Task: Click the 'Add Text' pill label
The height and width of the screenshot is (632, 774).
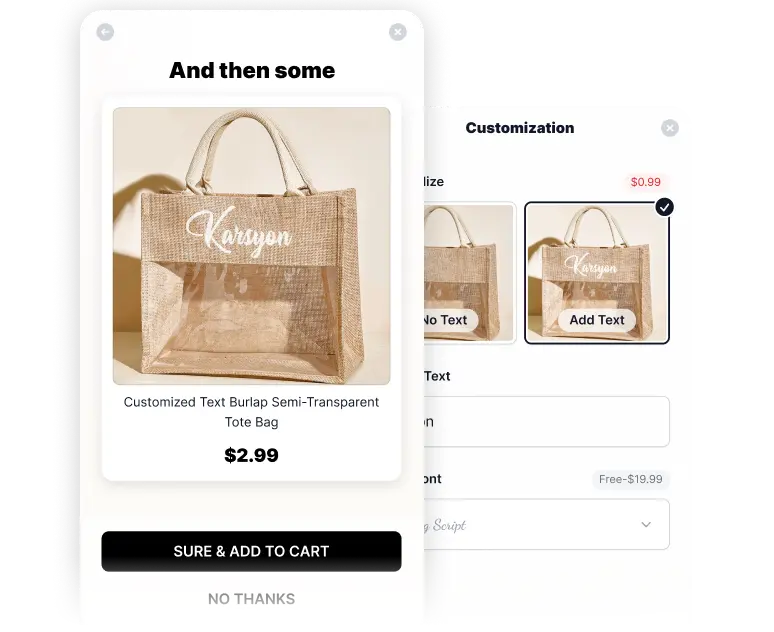Action: tap(597, 320)
